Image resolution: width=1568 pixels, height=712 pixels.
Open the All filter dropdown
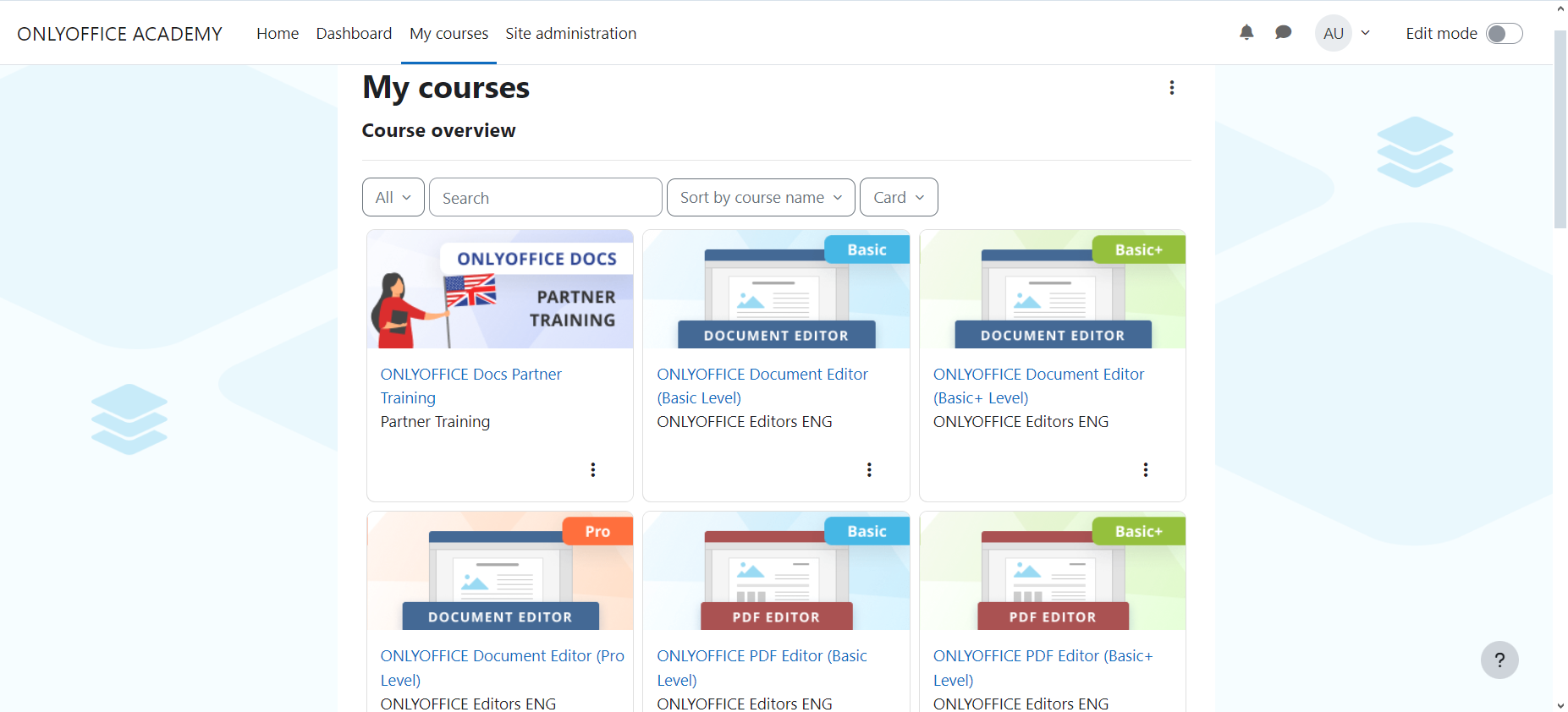tap(393, 197)
